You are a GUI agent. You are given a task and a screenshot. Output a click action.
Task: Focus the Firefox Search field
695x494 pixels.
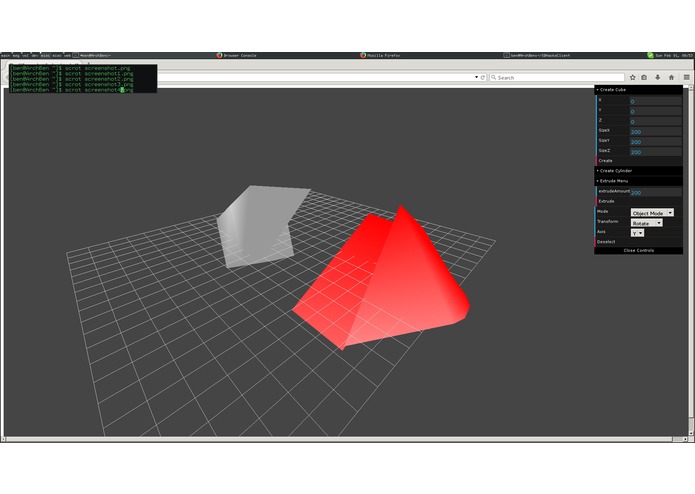[x=557, y=78]
